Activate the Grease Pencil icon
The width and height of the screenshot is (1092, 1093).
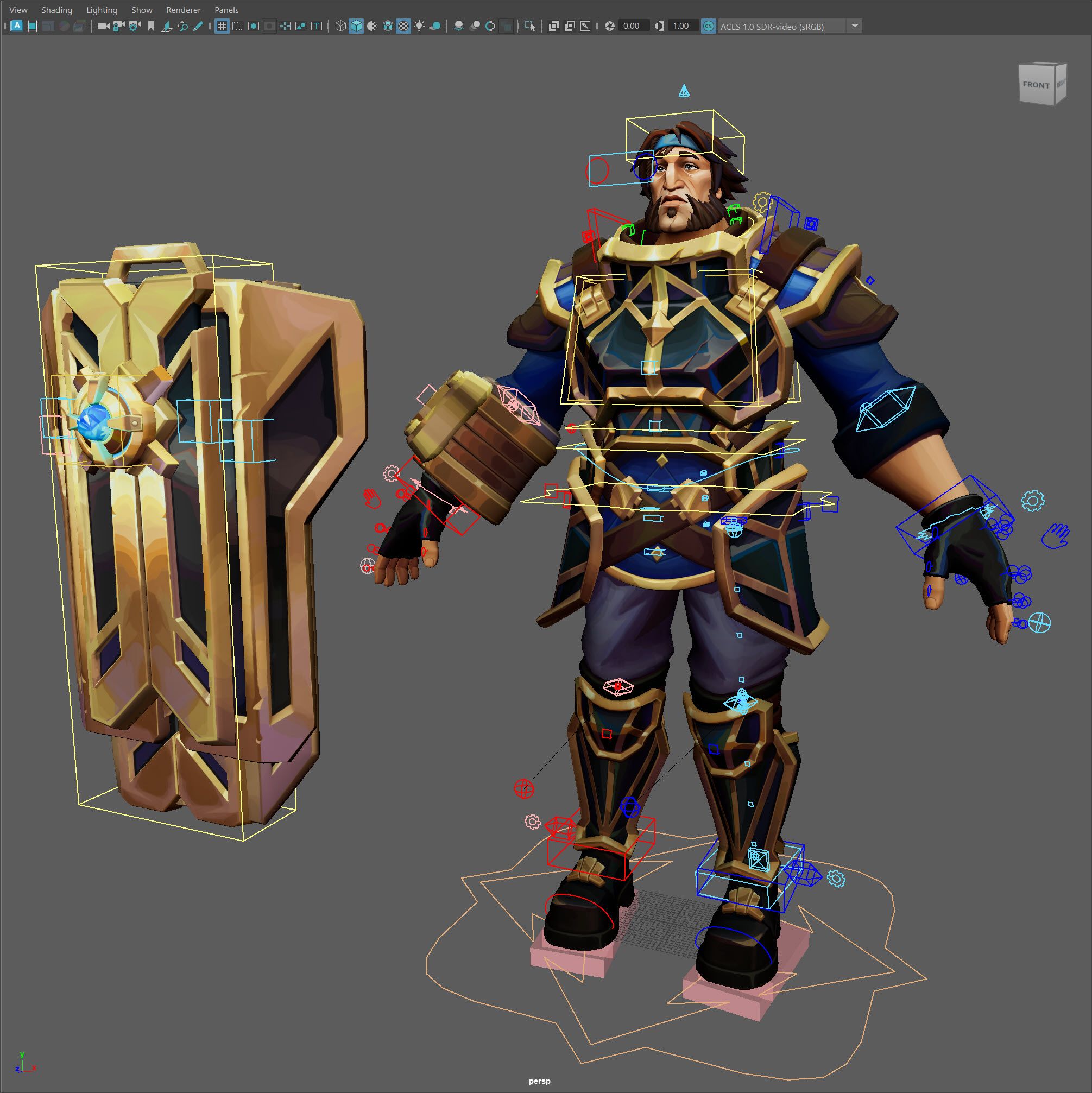point(198,26)
